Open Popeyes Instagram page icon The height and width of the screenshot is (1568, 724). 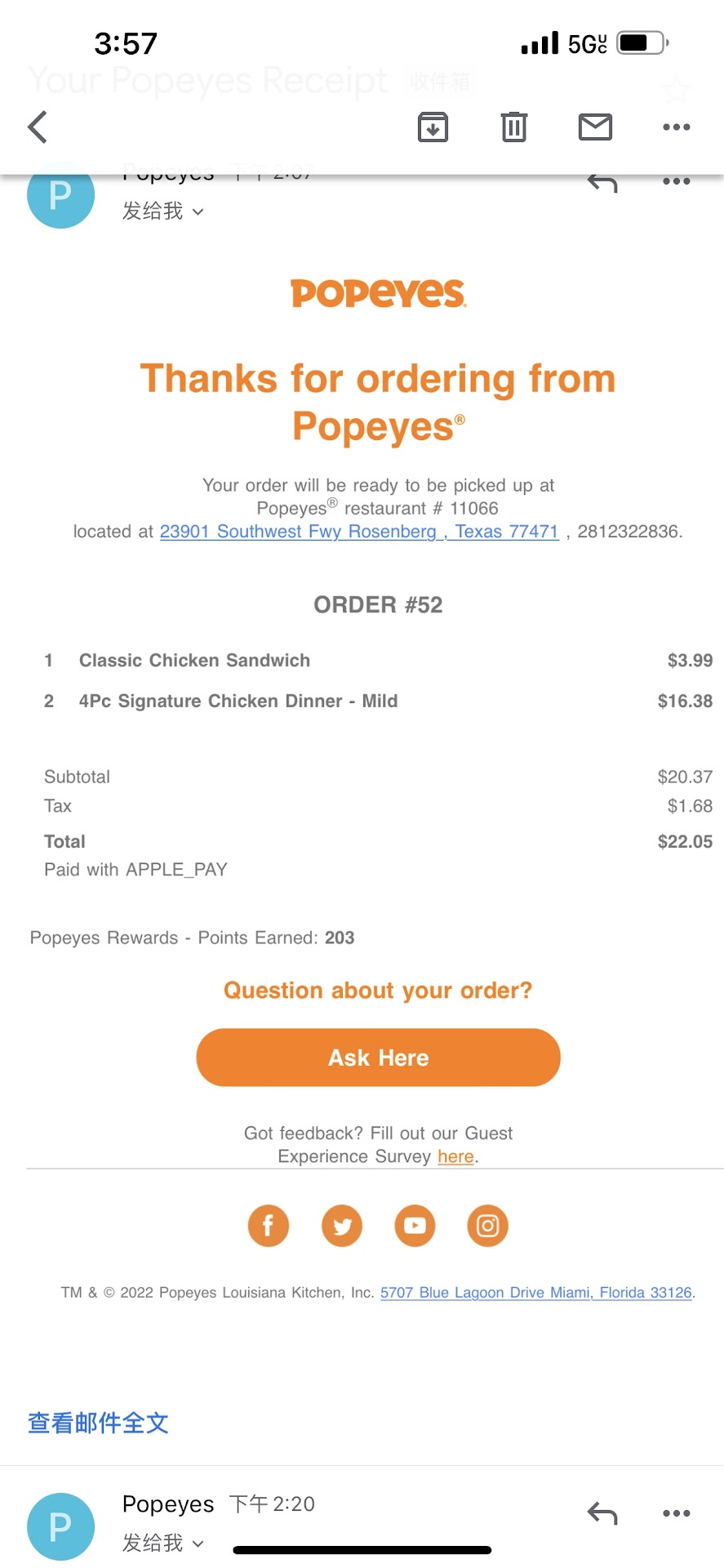488,1226
